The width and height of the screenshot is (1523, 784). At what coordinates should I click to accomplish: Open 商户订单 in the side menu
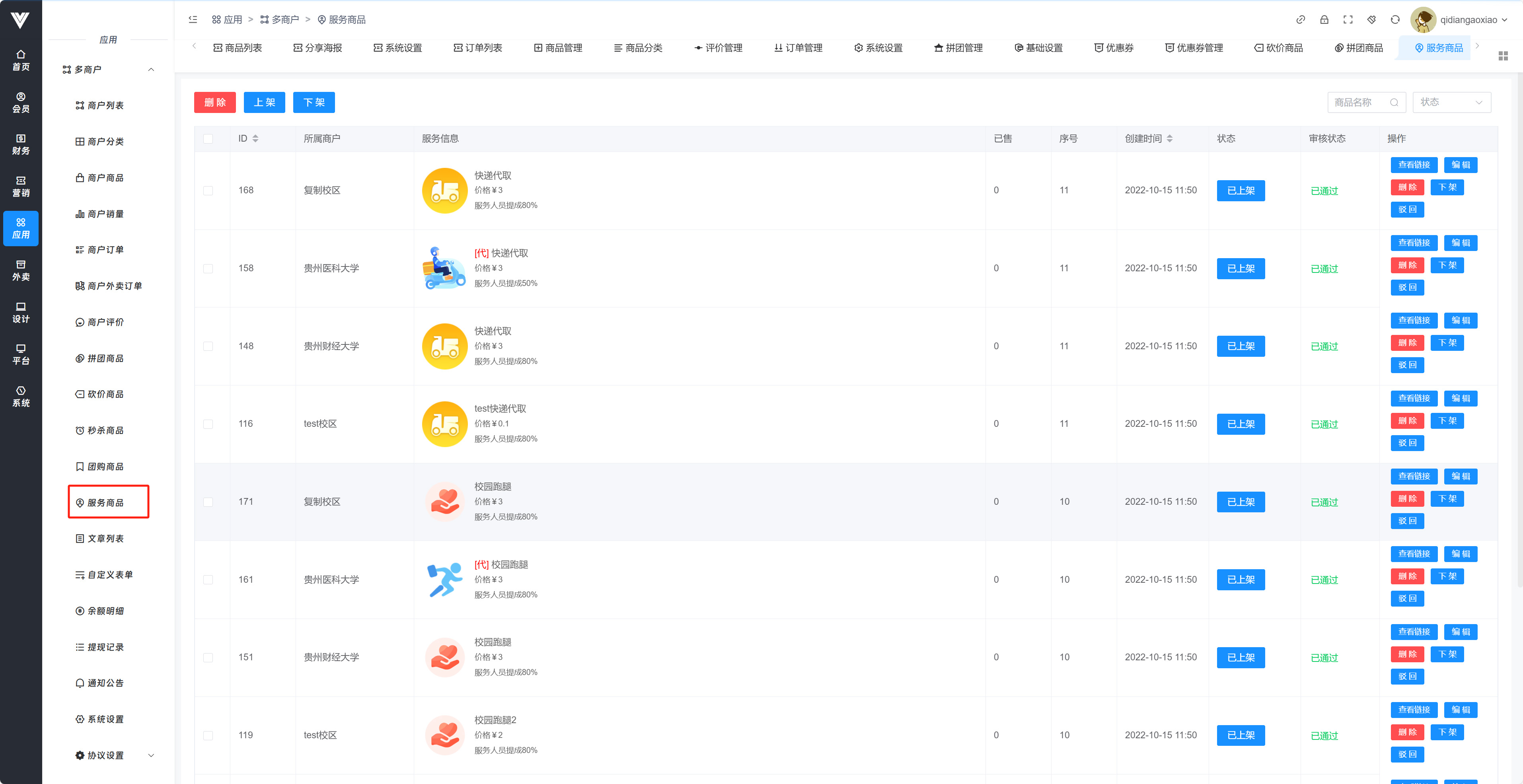105,249
